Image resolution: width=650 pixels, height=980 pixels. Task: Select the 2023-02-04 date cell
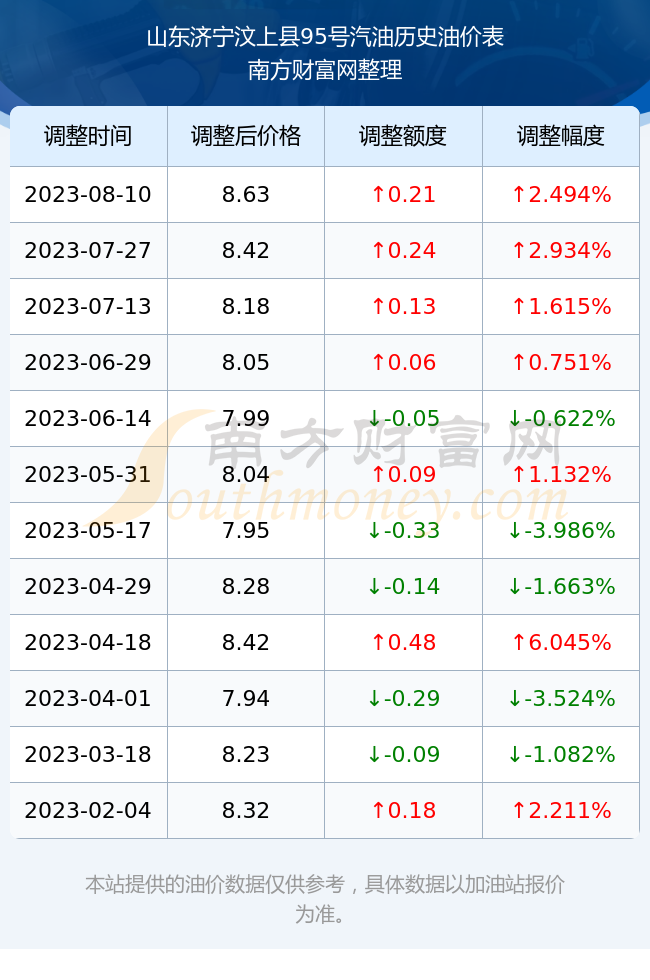88,811
